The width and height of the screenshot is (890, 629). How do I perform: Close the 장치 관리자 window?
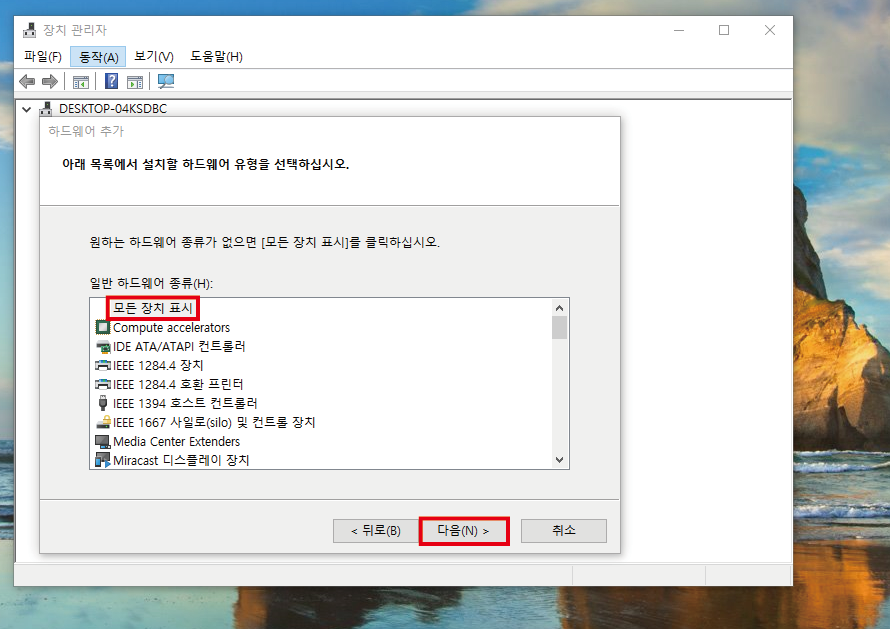[770, 30]
